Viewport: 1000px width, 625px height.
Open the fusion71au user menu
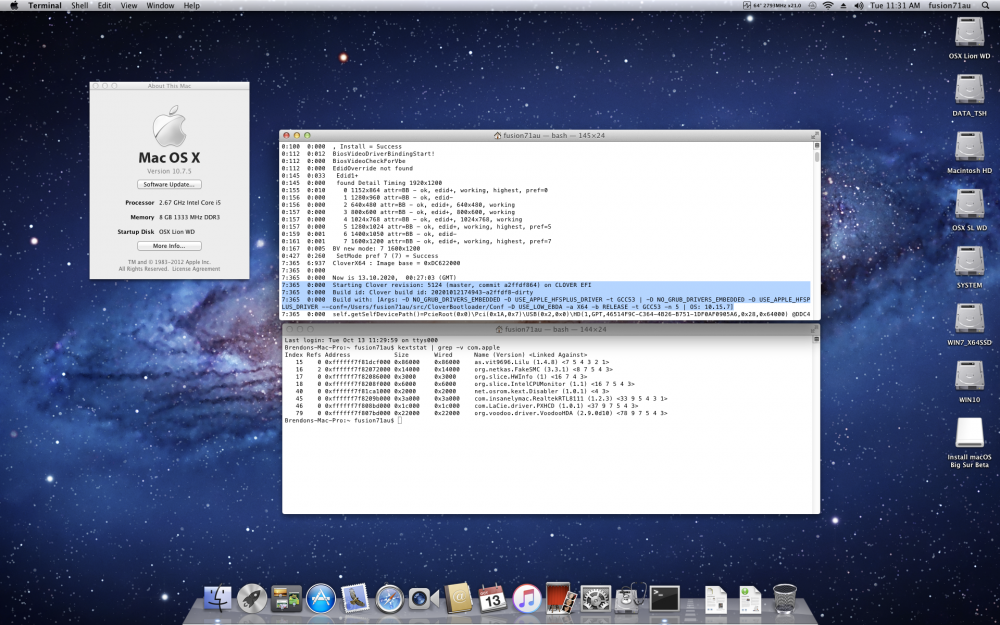click(x=952, y=6)
